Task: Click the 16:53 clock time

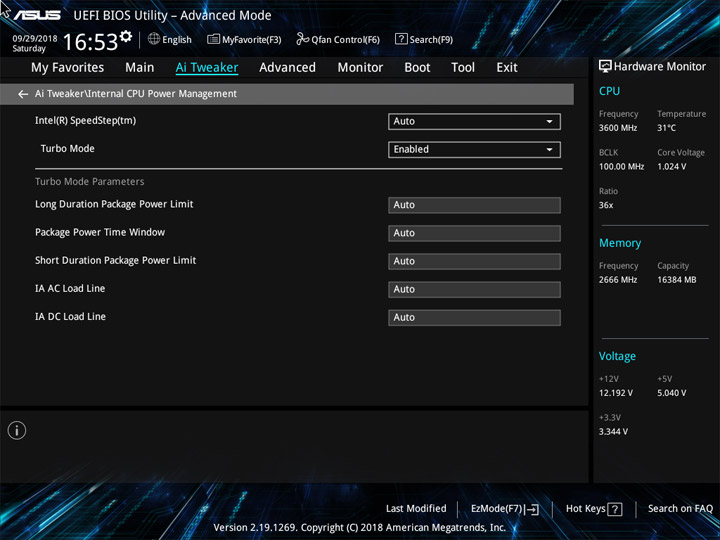Action: click(x=90, y=42)
